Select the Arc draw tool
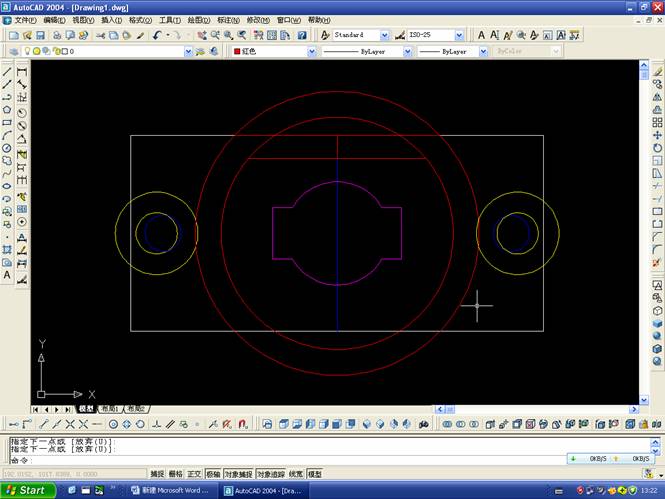The width and height of the screenshot is (665, 499). pyautogui.click(x=7, y=135)
